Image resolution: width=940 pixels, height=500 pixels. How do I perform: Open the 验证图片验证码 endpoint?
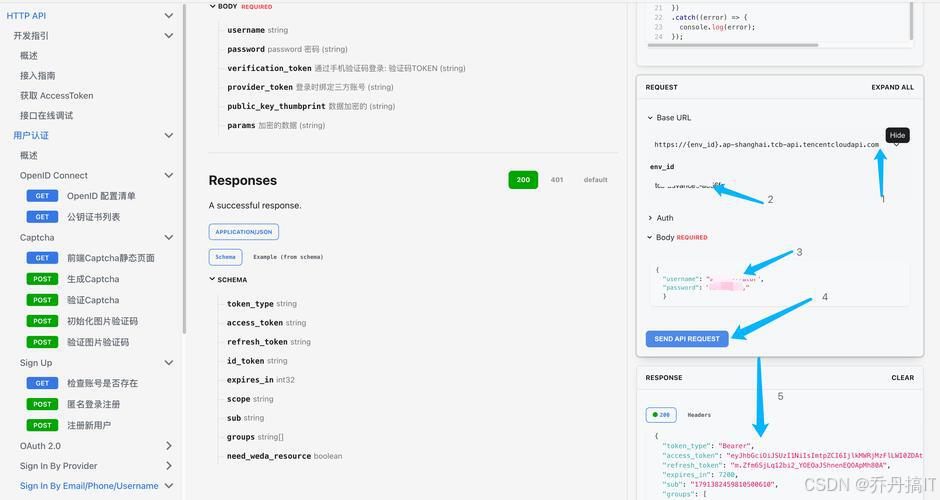[98, 342]
